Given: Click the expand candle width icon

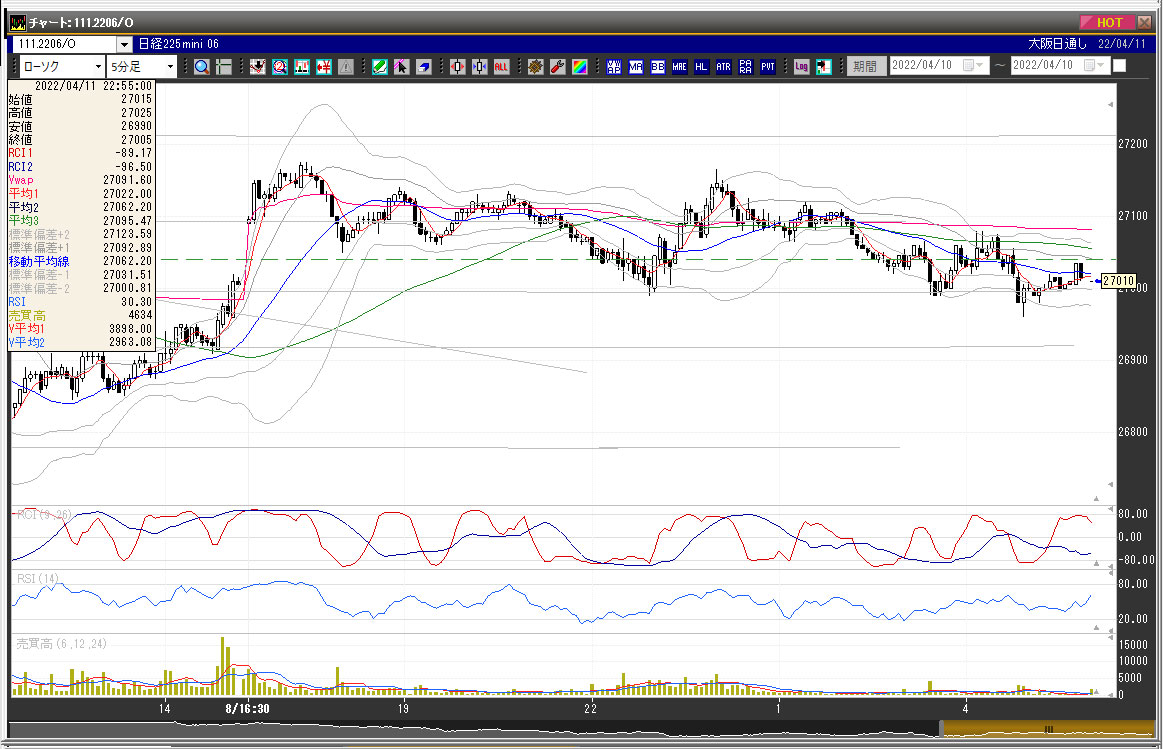Looking at the screenshot, I should (480, 67).
